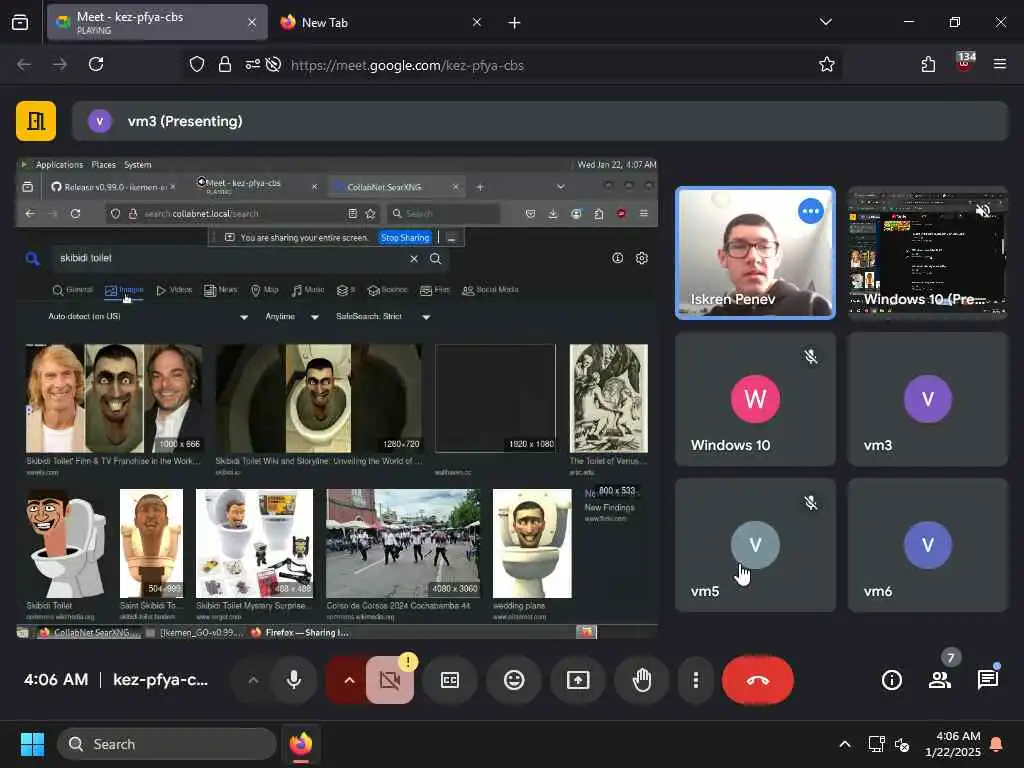Open tracking protection shield icon
This screenshot has height=768, width=1024.
197,64
